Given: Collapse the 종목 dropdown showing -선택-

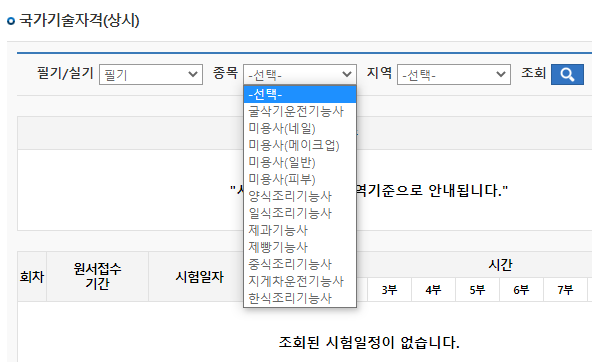Looking at the screenshot, I should [300, 74].
